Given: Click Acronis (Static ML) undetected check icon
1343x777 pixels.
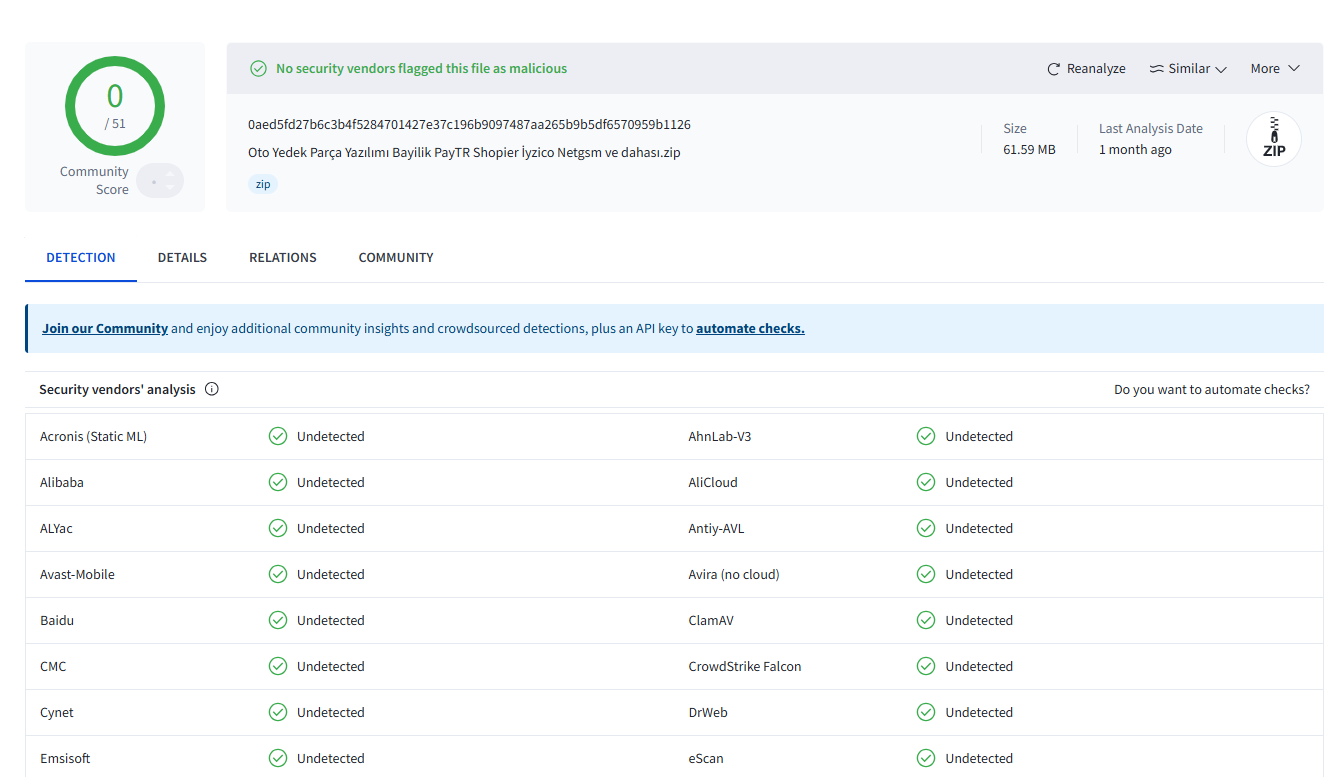Looking at the screenshot, I should tap(278, 436).
